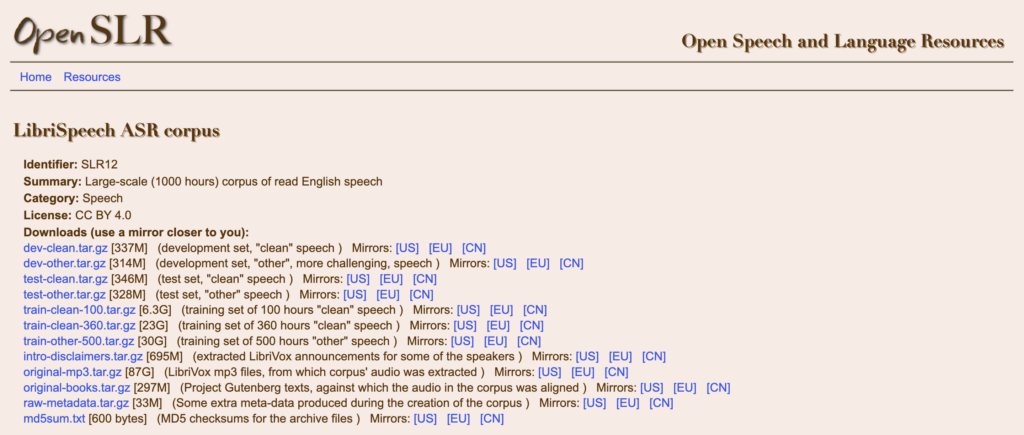Use CN mirror for original-mp3

[x=616, y=372]
